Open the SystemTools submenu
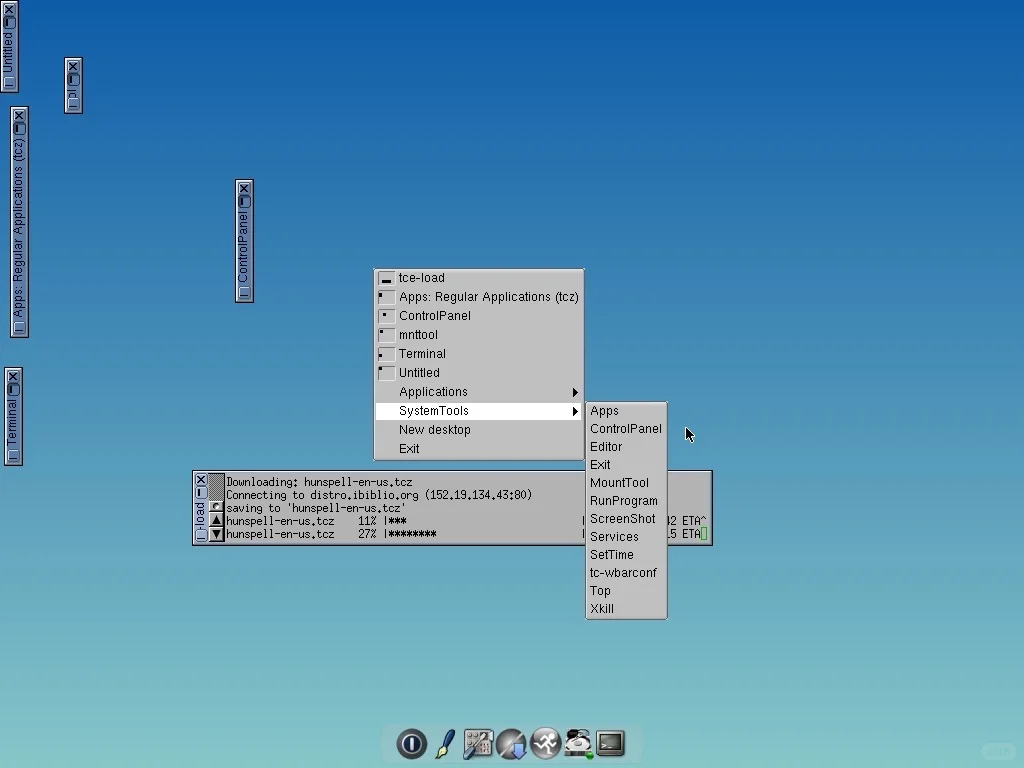Viewport: 1024px width, 768px height. [x=435, y=410]
